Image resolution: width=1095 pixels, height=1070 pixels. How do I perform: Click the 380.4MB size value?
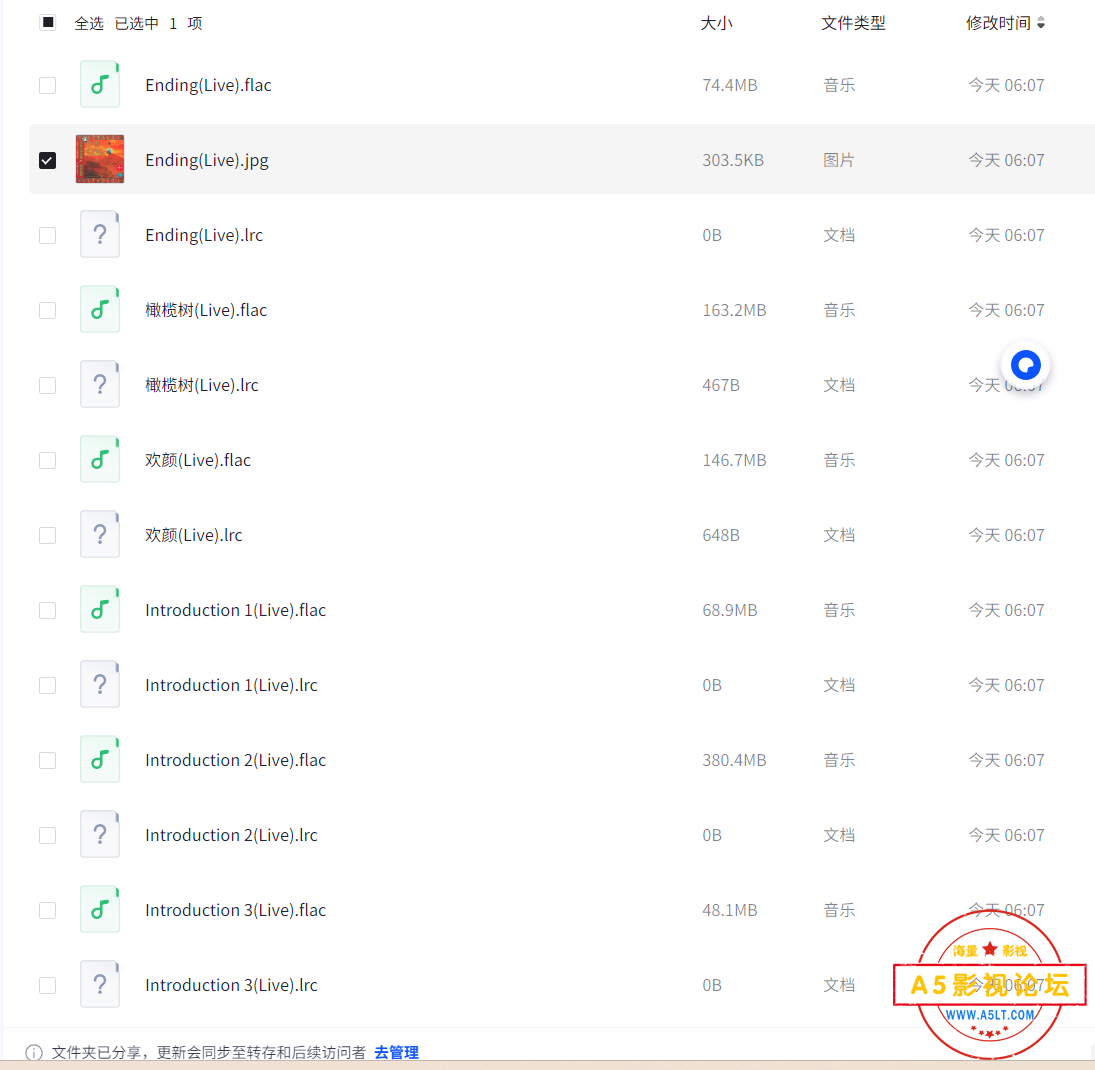734,761
